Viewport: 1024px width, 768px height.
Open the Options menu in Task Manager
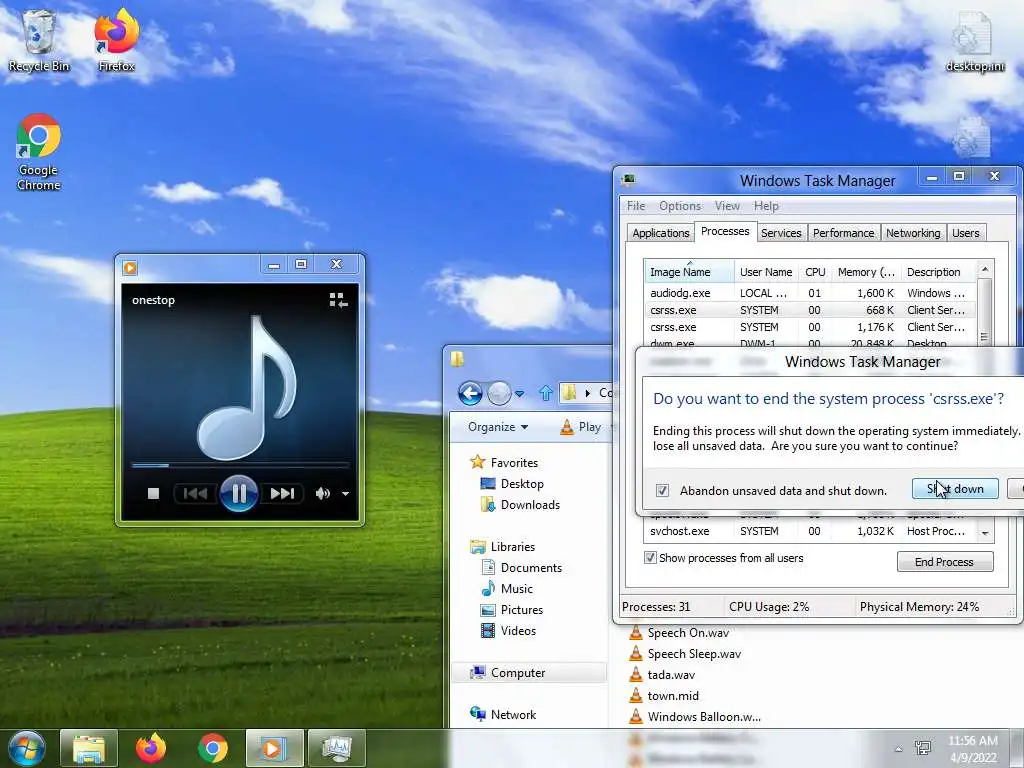click(680, 206)
